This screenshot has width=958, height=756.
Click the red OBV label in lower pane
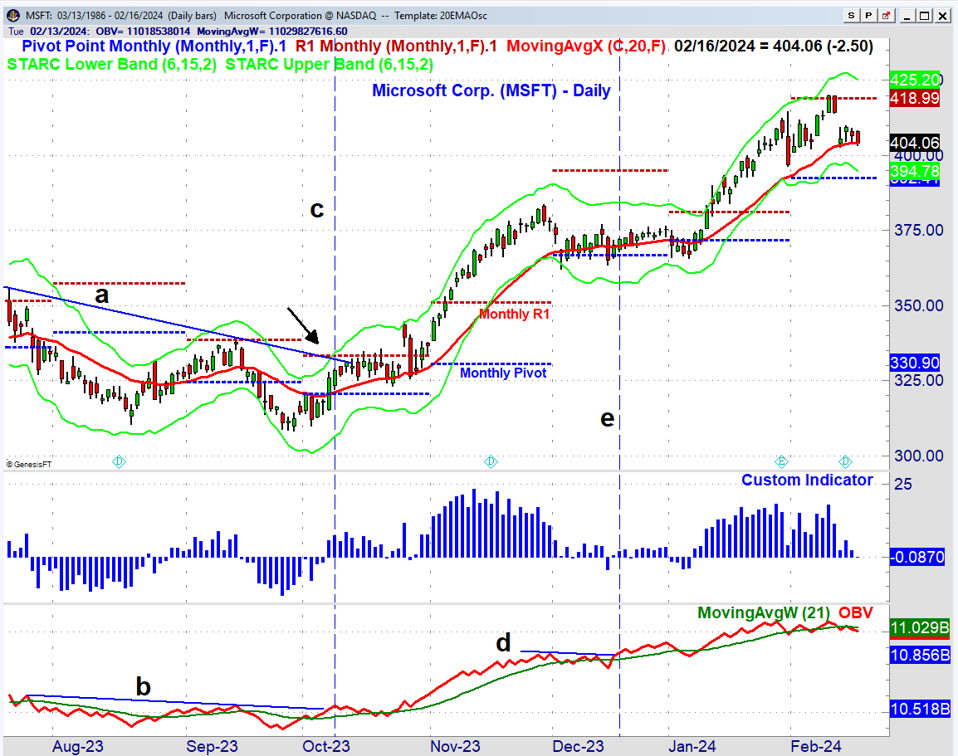click(856, 612)
